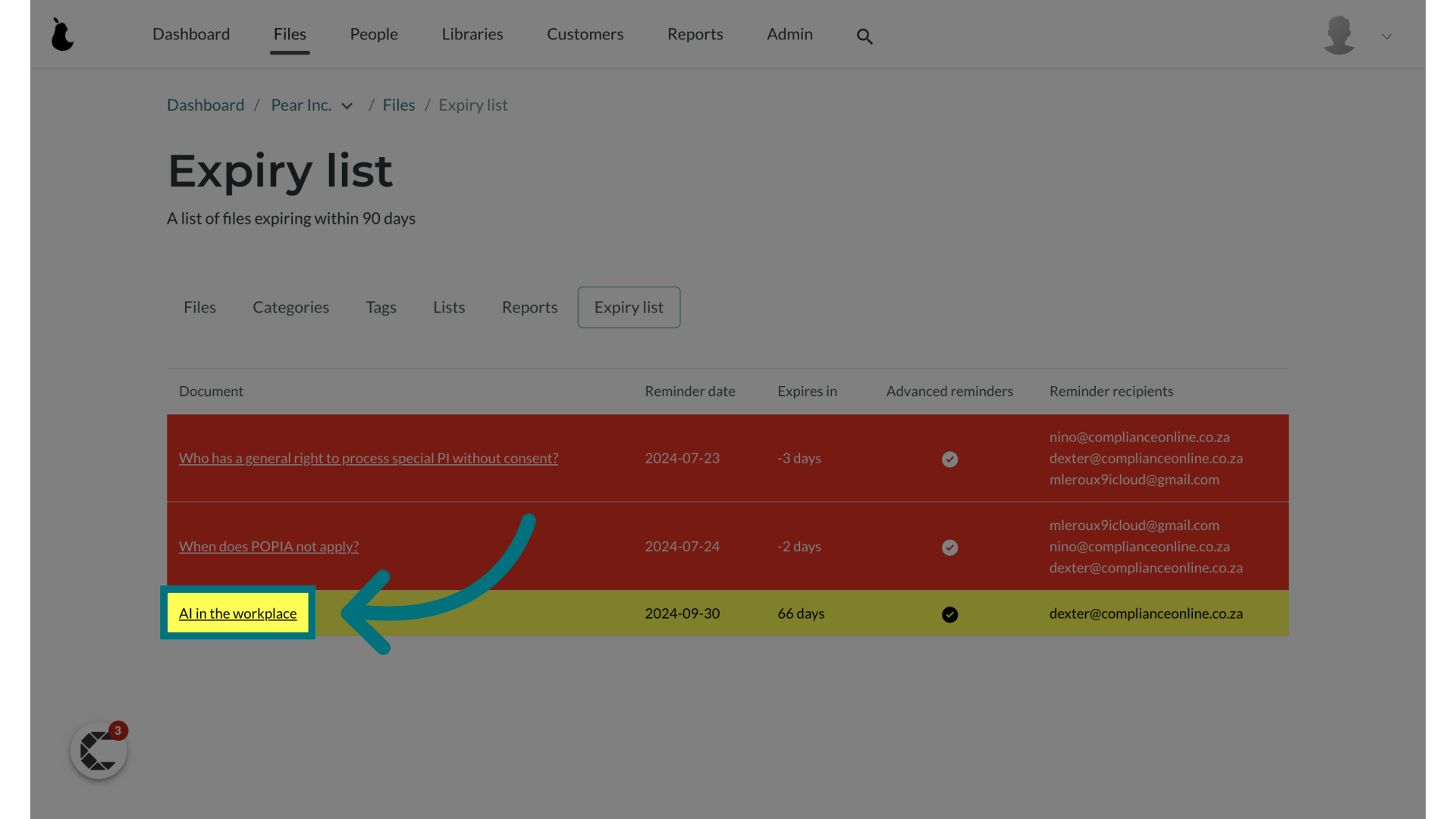Click the Customers menu item
Screen dimensions: 1456x819
point(585,34)
